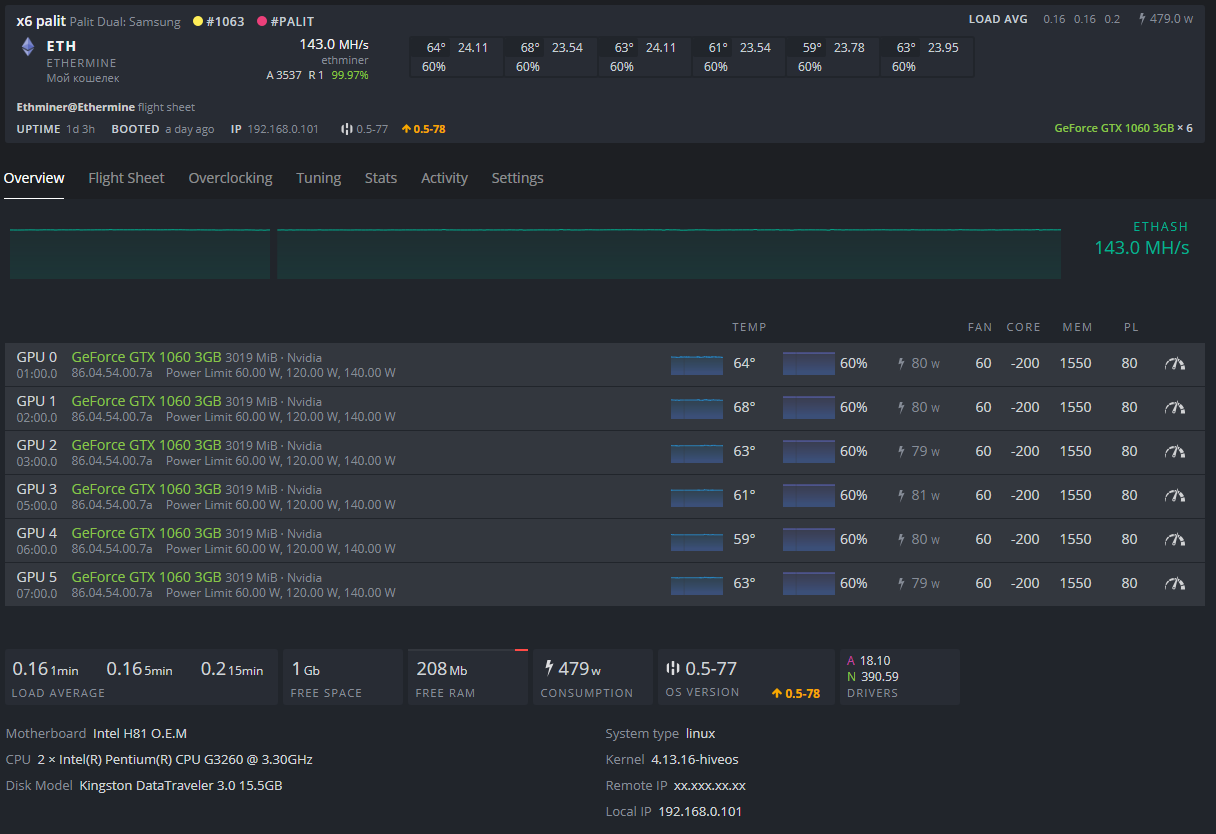
Task: Click the GeForce GTX 1060 3GB name in GPU 0 row
Action: tap(146, 357)
